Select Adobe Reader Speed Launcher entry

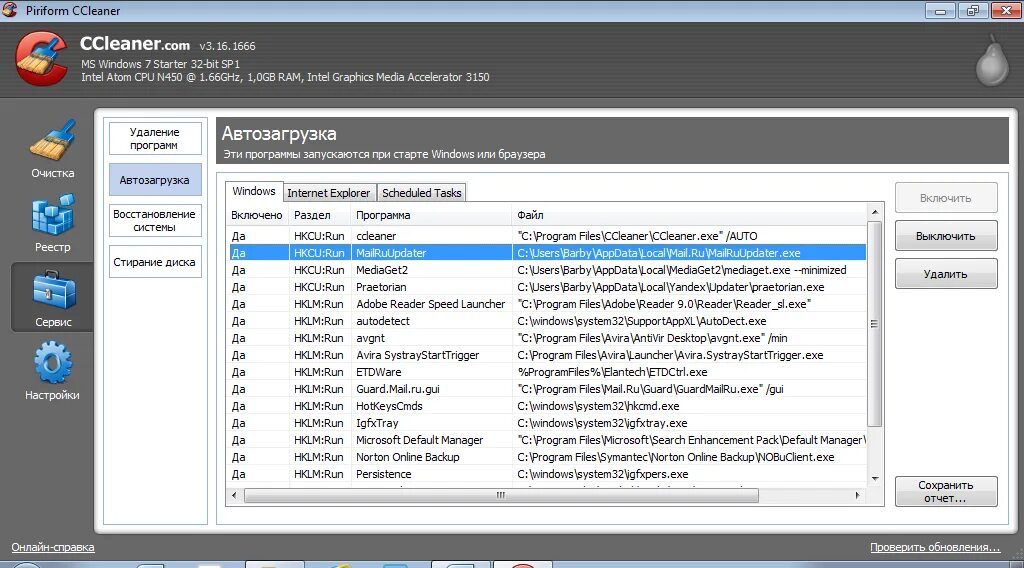[x=547, y=304]
